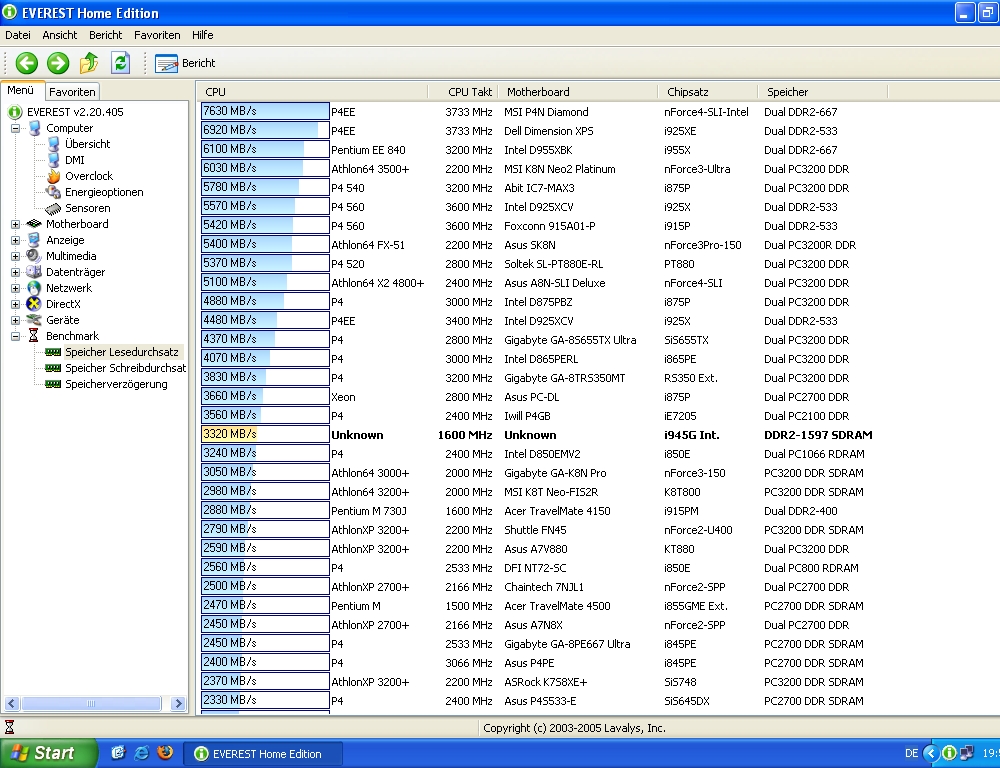
Task: Click the tree panel scroll right arrow
Action: (178, 704)
